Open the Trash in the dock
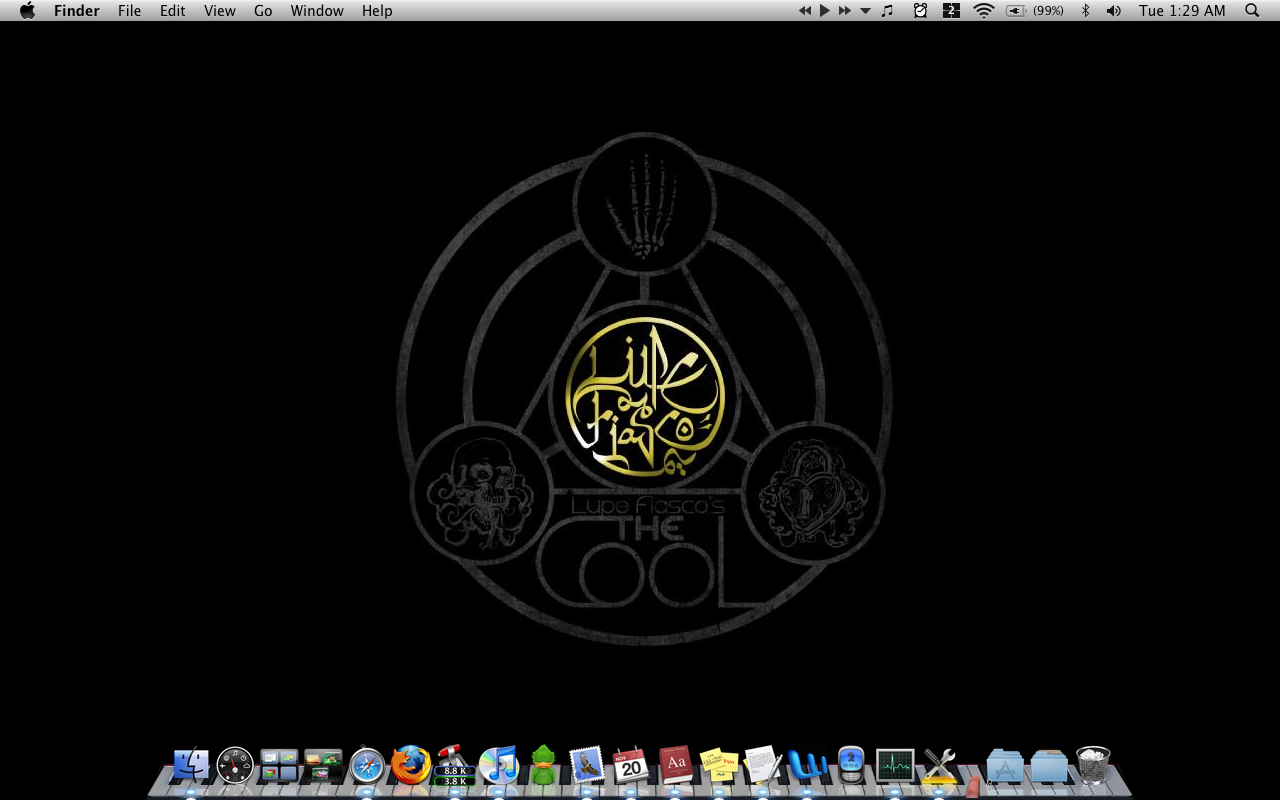 pos(1093,766)
